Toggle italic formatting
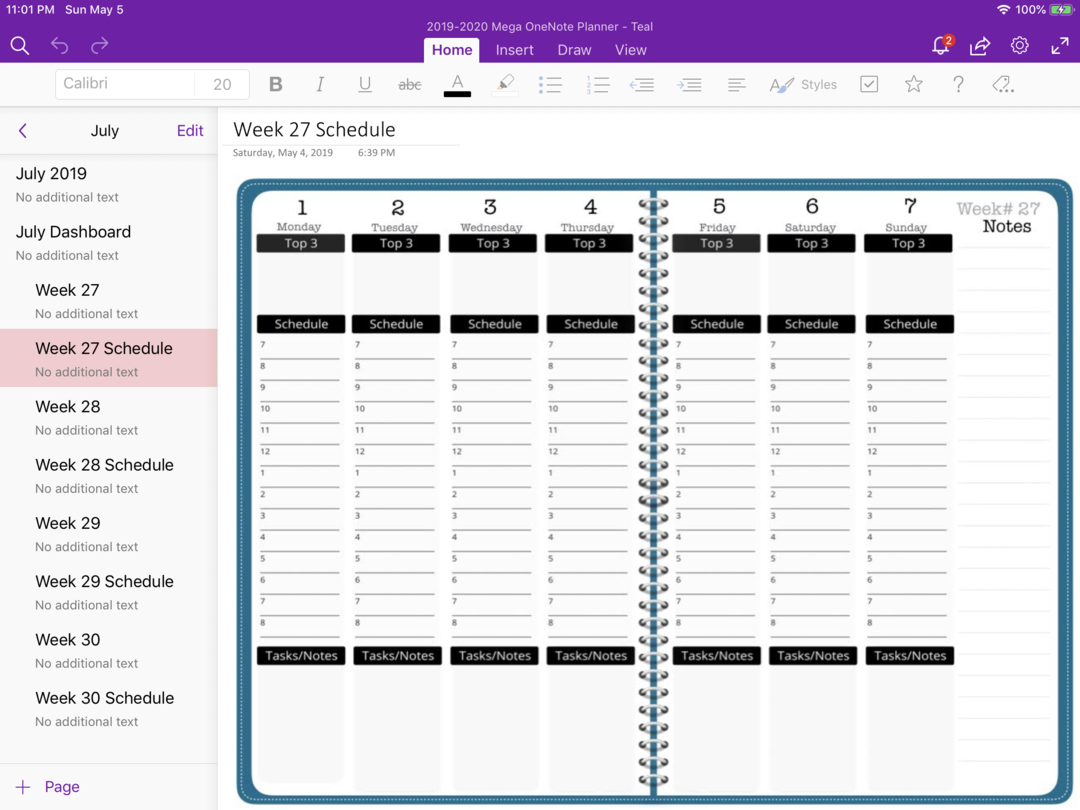The height and width of the screenshot is (810, 1080). click(320, 85)
